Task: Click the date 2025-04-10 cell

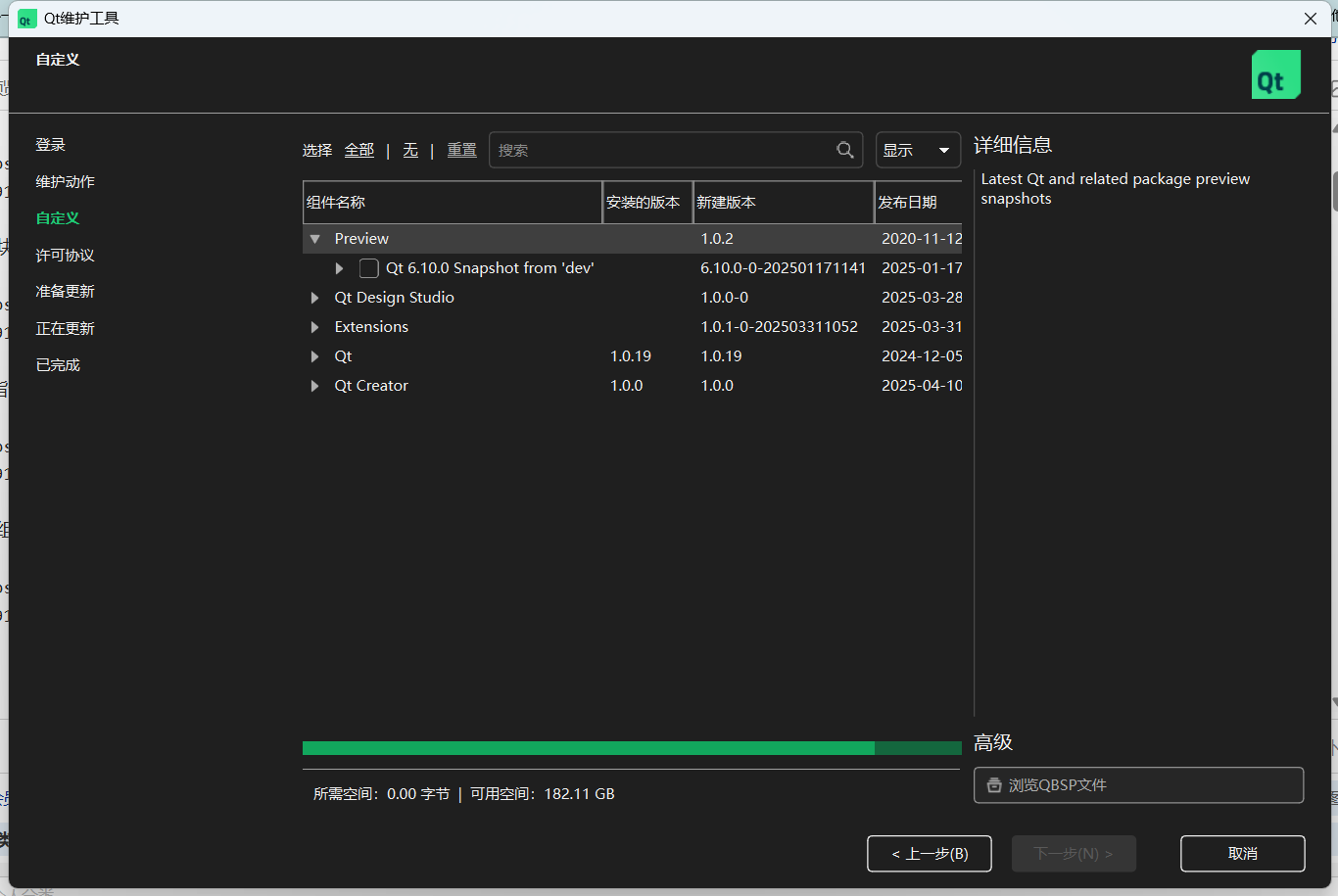Action: coord(922,386)
